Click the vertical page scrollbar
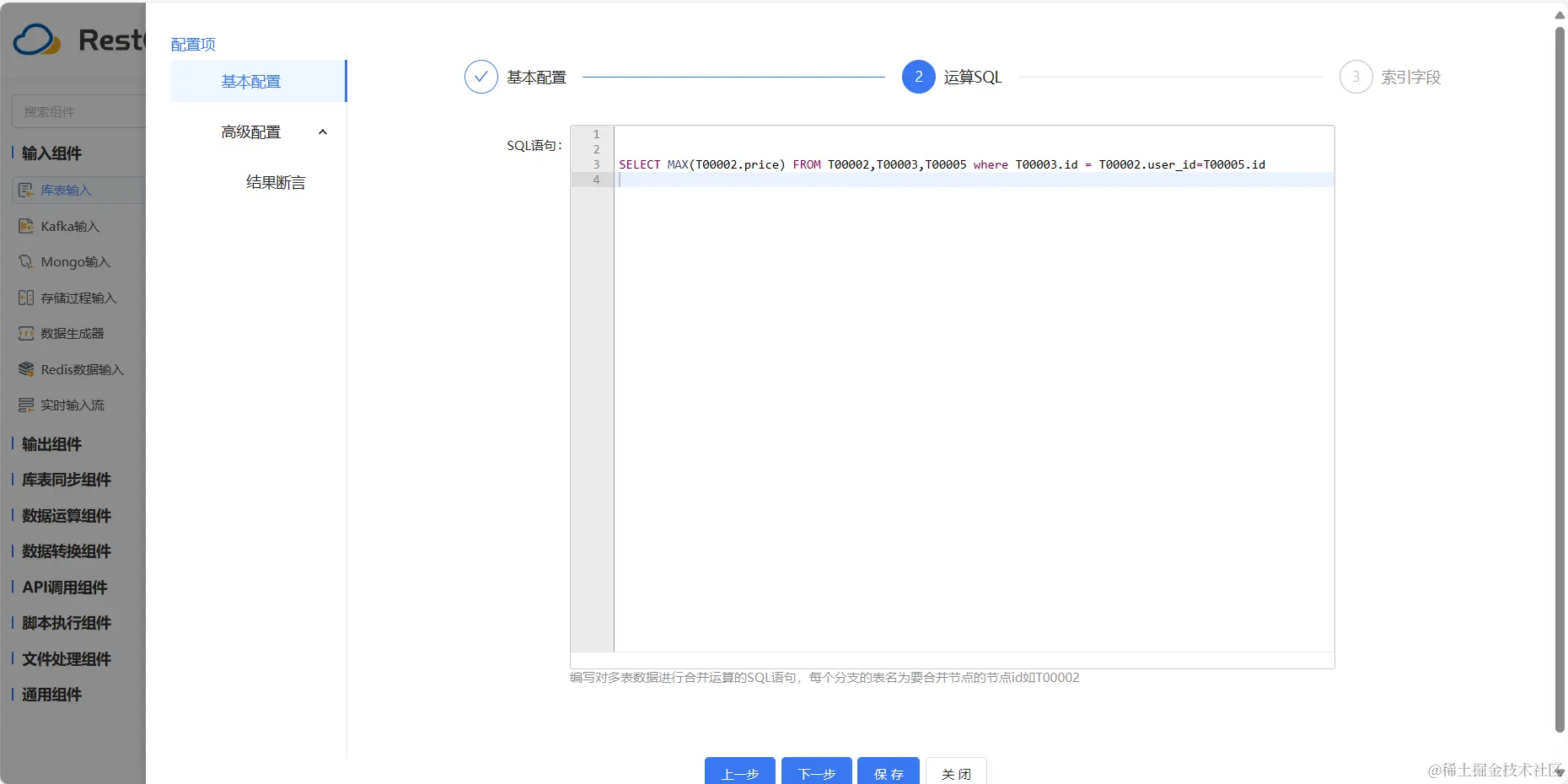1568x784 pixels. coord(1560,379)
